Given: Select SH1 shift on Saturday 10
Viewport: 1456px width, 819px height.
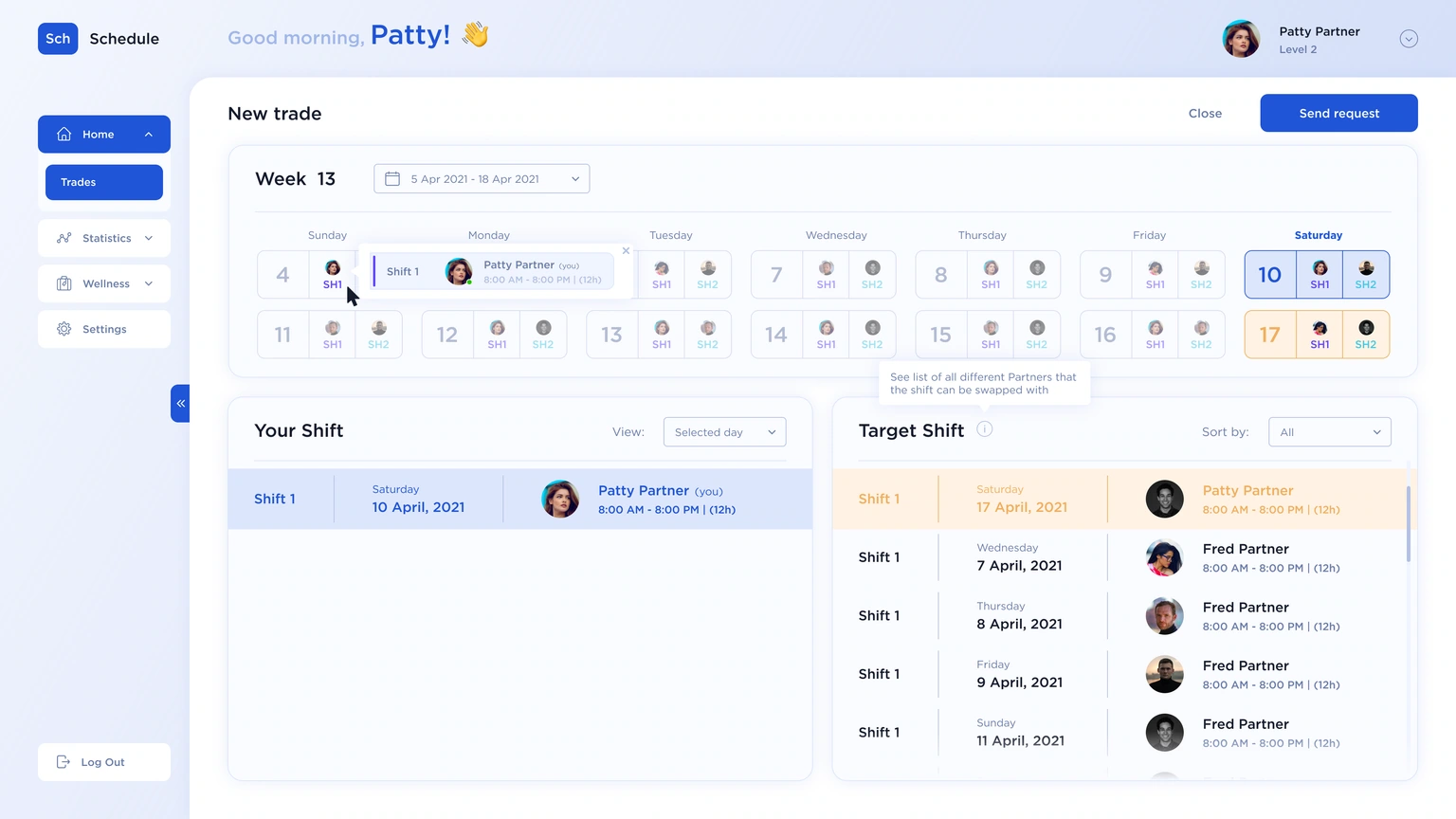Looking at the screenshot, I should point(1319,275).
